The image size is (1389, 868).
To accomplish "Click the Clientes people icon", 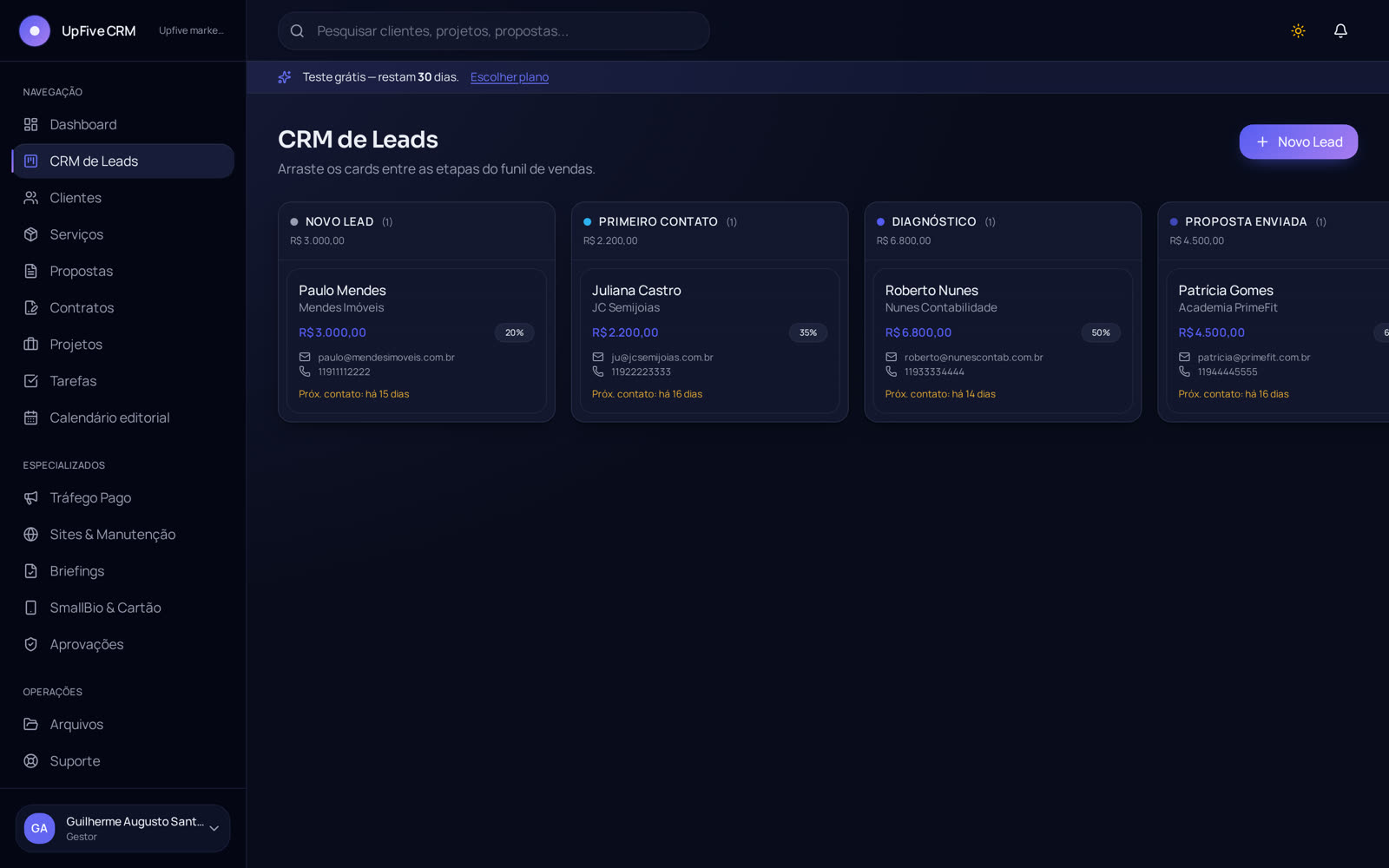I will 30,198.
